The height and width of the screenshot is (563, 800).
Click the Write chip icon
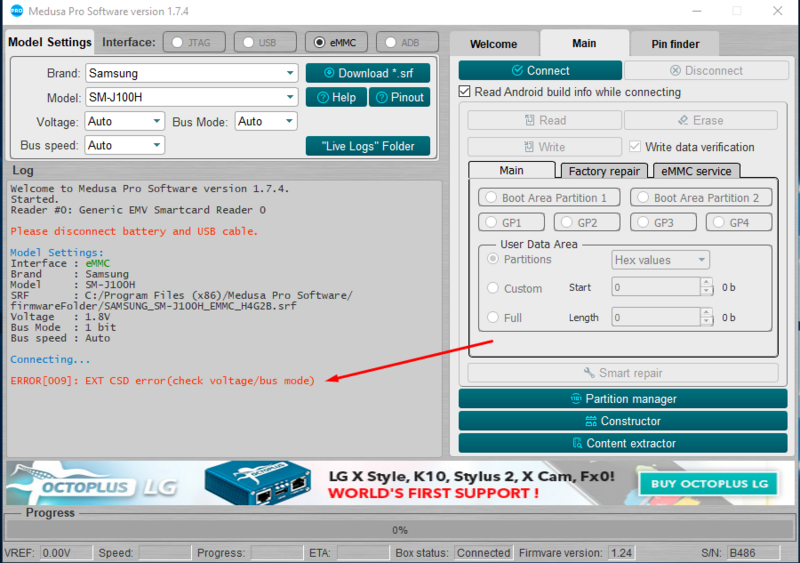tap(529, 147)
